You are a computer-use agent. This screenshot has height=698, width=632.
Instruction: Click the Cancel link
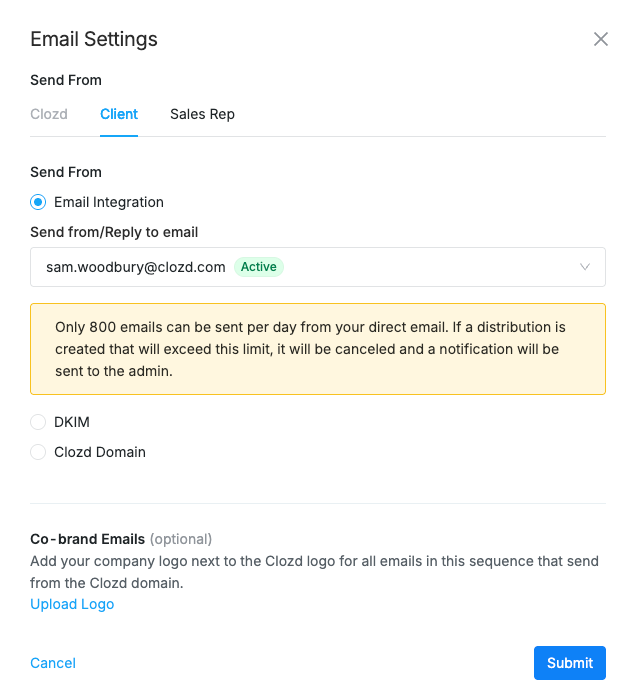click(x=53, y=663)
